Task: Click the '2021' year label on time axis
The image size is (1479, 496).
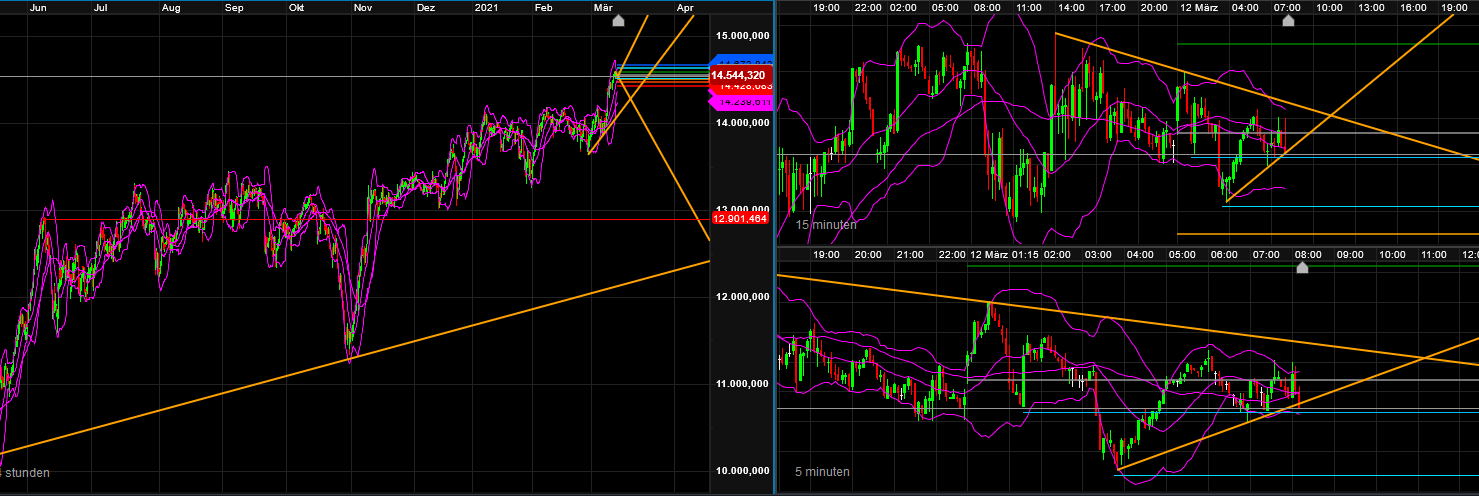Action: (x=487, y=7)
